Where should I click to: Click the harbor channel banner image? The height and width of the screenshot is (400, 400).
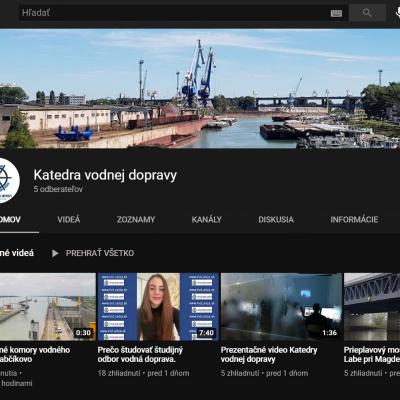point(200,89)
